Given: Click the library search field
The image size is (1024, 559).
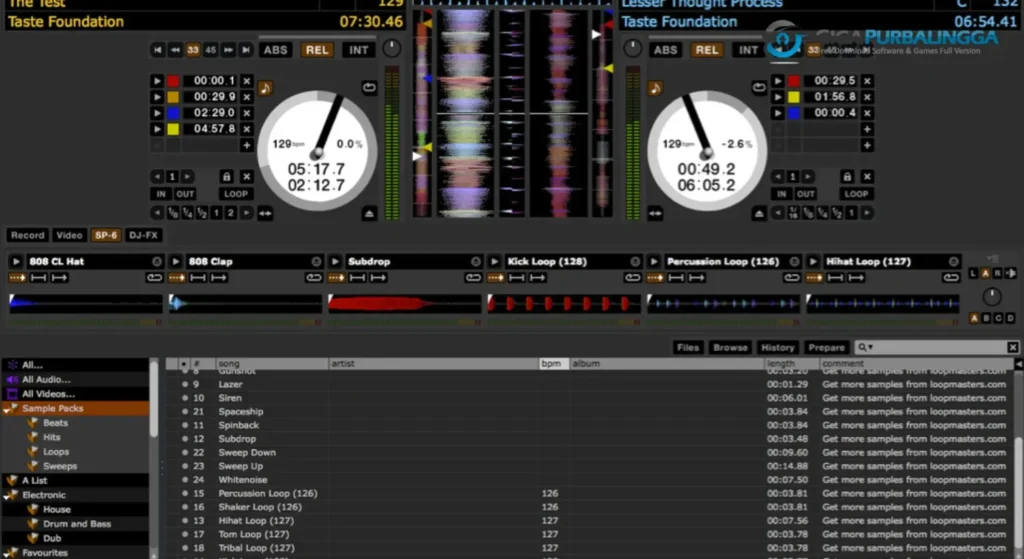Looking at the screenshot, I should pyautogui.click(x=935, y=347).
